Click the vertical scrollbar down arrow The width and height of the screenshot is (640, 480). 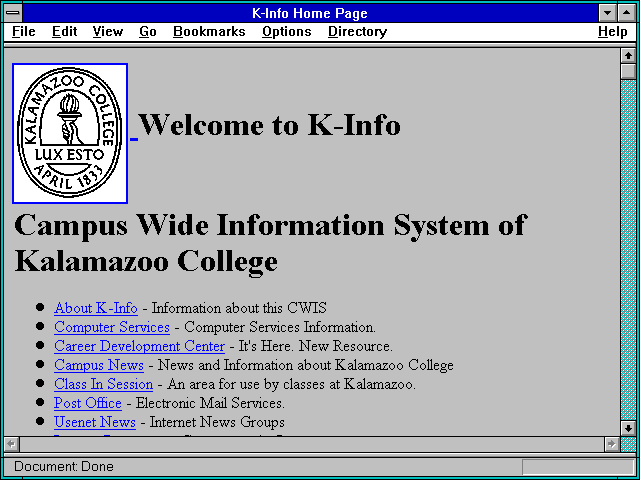628,428
